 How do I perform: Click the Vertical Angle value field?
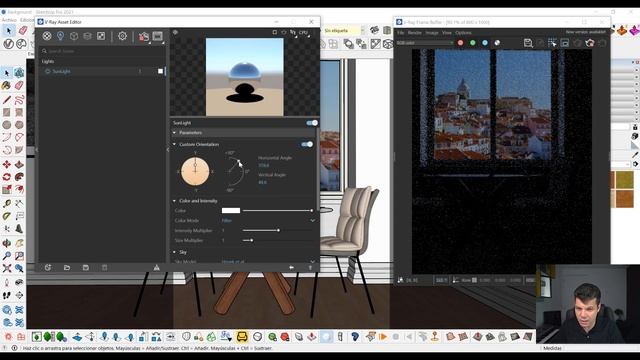pyautogui.click(x=262, y=182)
